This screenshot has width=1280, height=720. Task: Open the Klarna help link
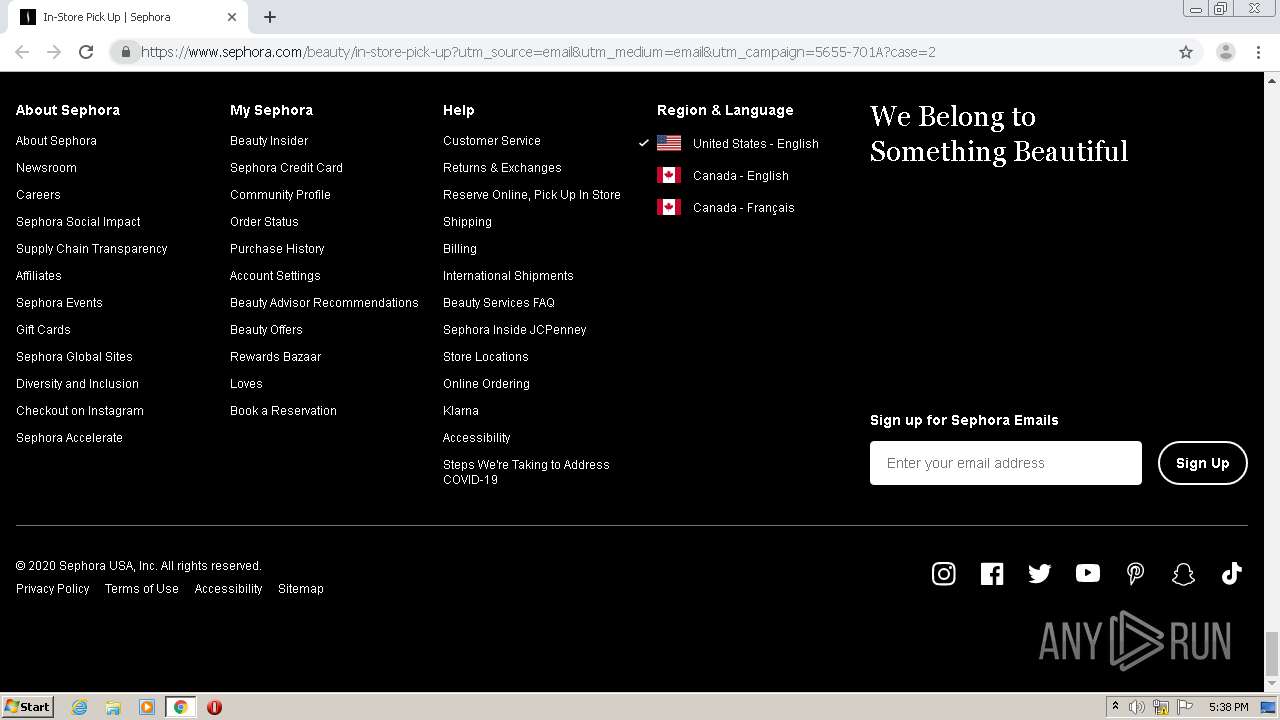point(461,411)
